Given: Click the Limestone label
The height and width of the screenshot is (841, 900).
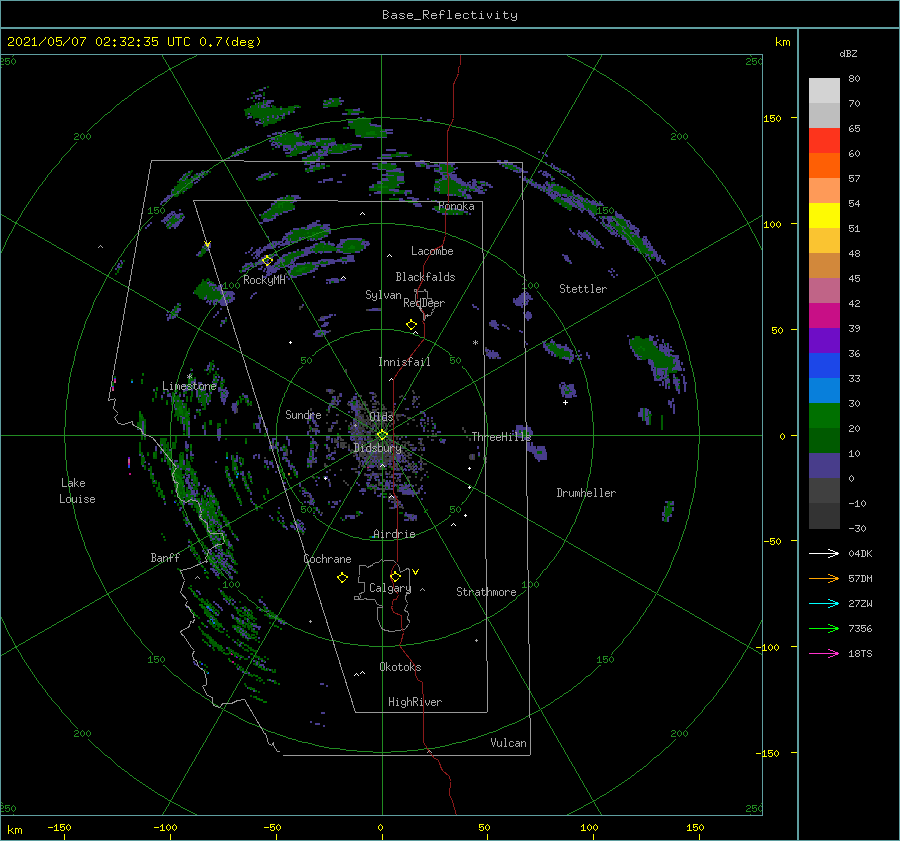Looking at the screenshot, I should coord(189,386).
